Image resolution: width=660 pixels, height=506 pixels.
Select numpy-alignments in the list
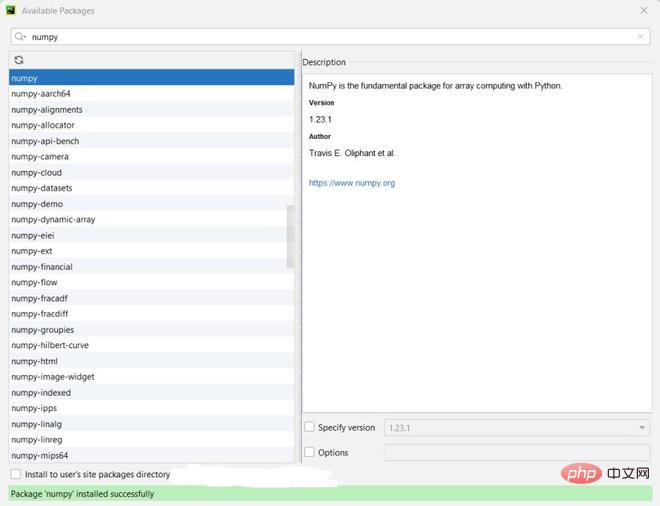pyautogui.click(x=152, y=109)
